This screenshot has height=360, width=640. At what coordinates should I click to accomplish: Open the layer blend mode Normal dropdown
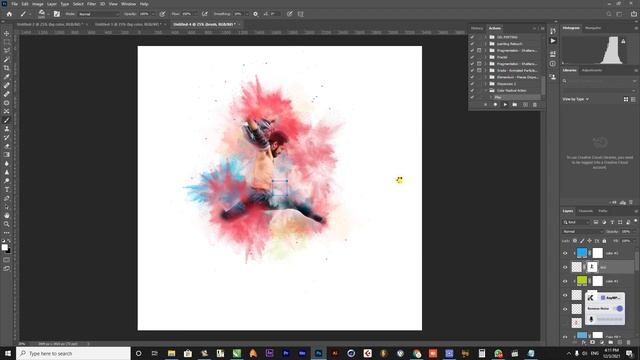click(x=582, y=231)
